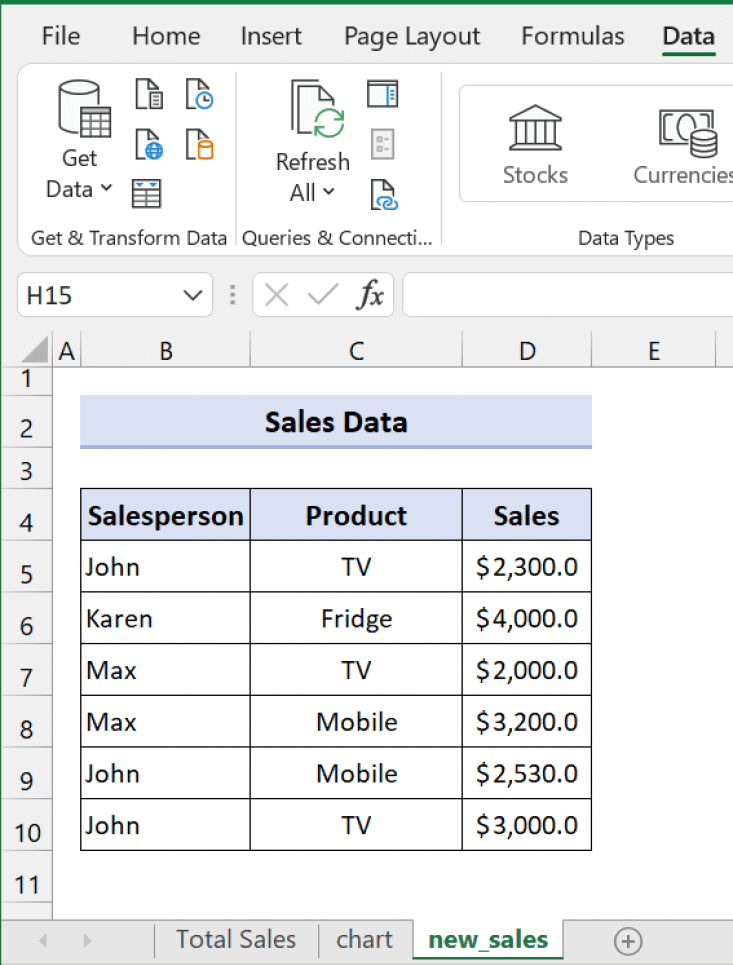Click the Existing Connections icon
The width and height of the screenshot is (733, 965).
coord(200,146)
